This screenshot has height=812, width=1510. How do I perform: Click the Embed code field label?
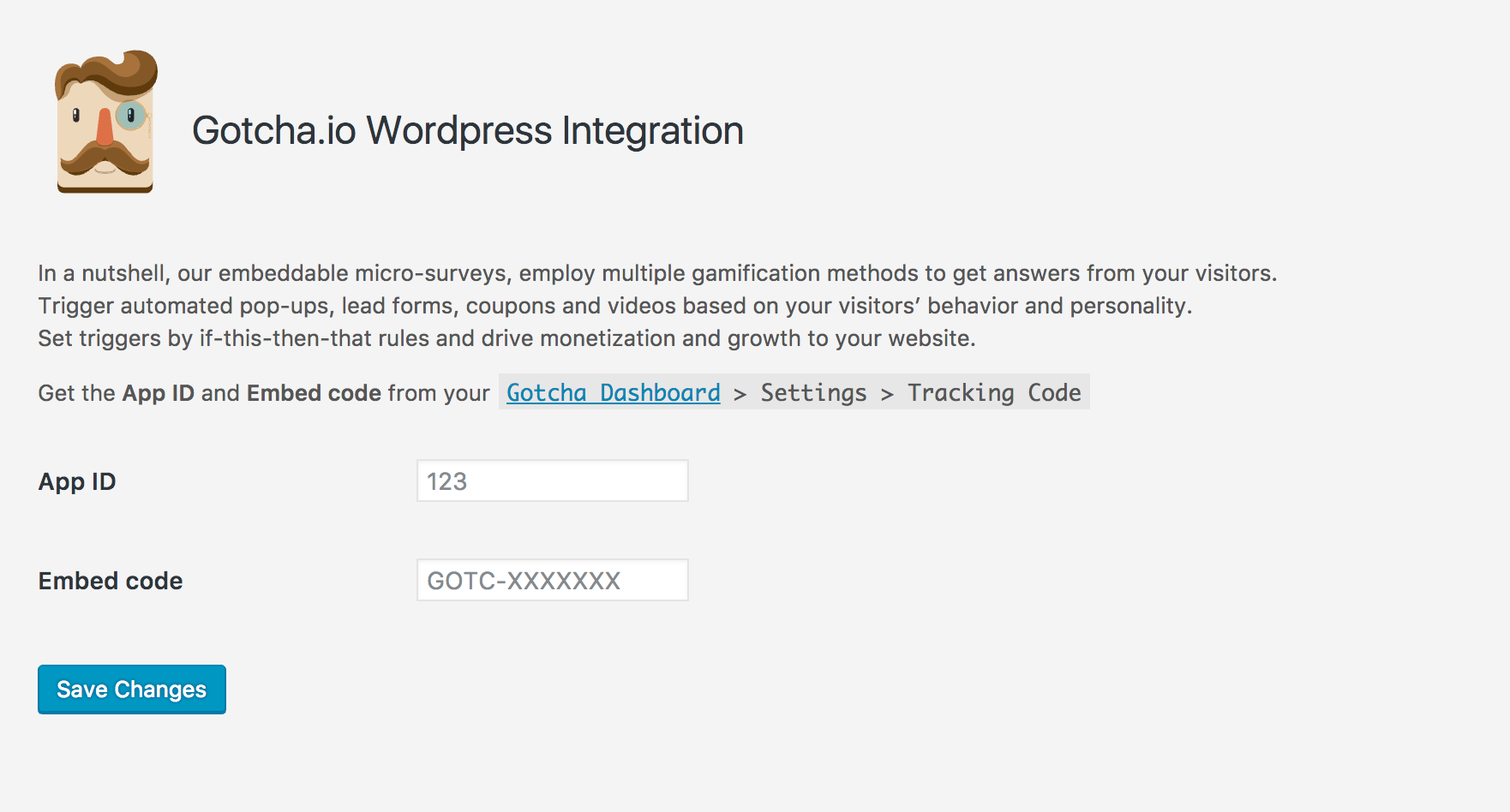coord(111,581)
